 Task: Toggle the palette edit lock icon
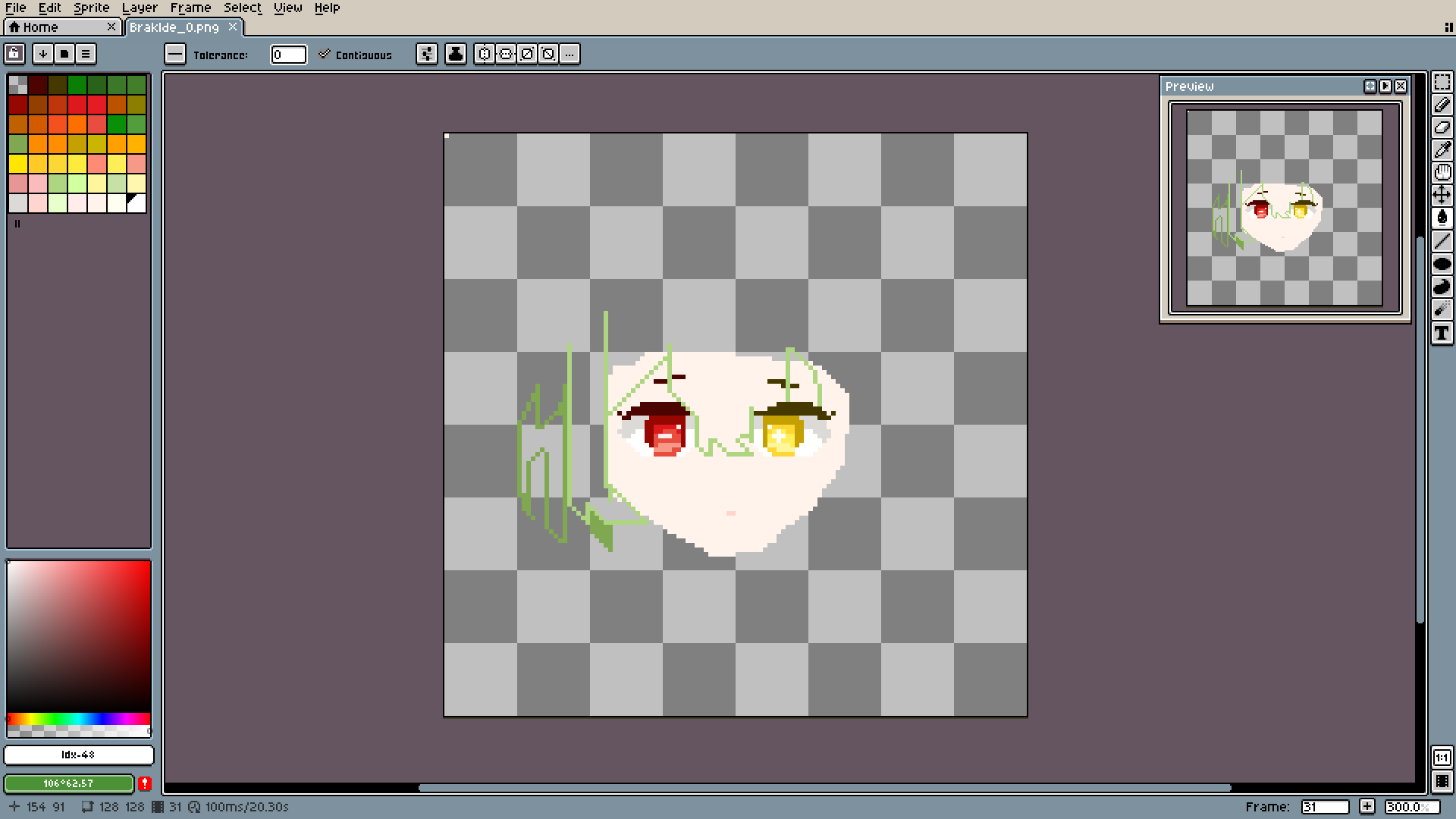point(14,54)
